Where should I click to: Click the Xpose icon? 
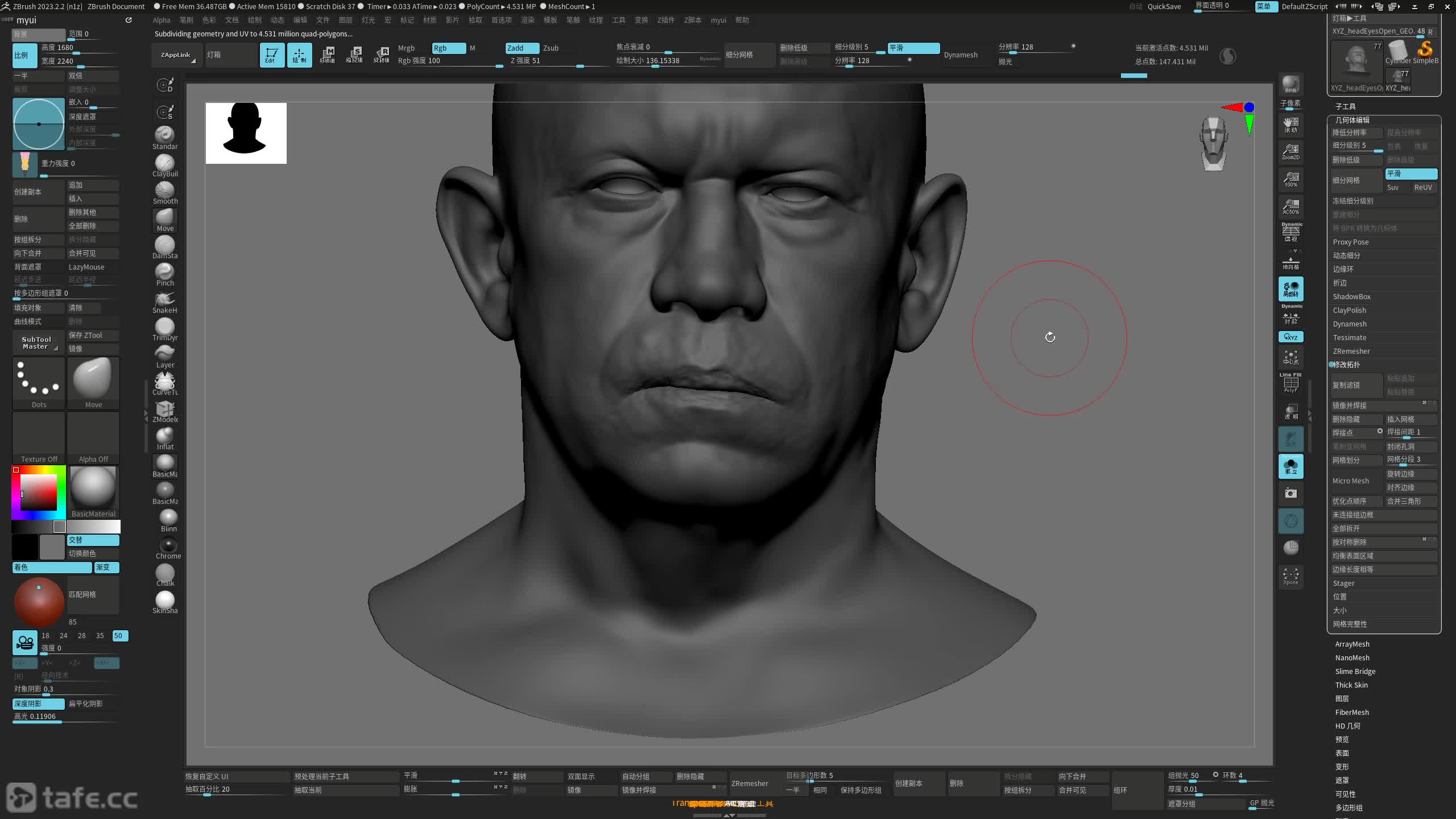click(1290, 576)
